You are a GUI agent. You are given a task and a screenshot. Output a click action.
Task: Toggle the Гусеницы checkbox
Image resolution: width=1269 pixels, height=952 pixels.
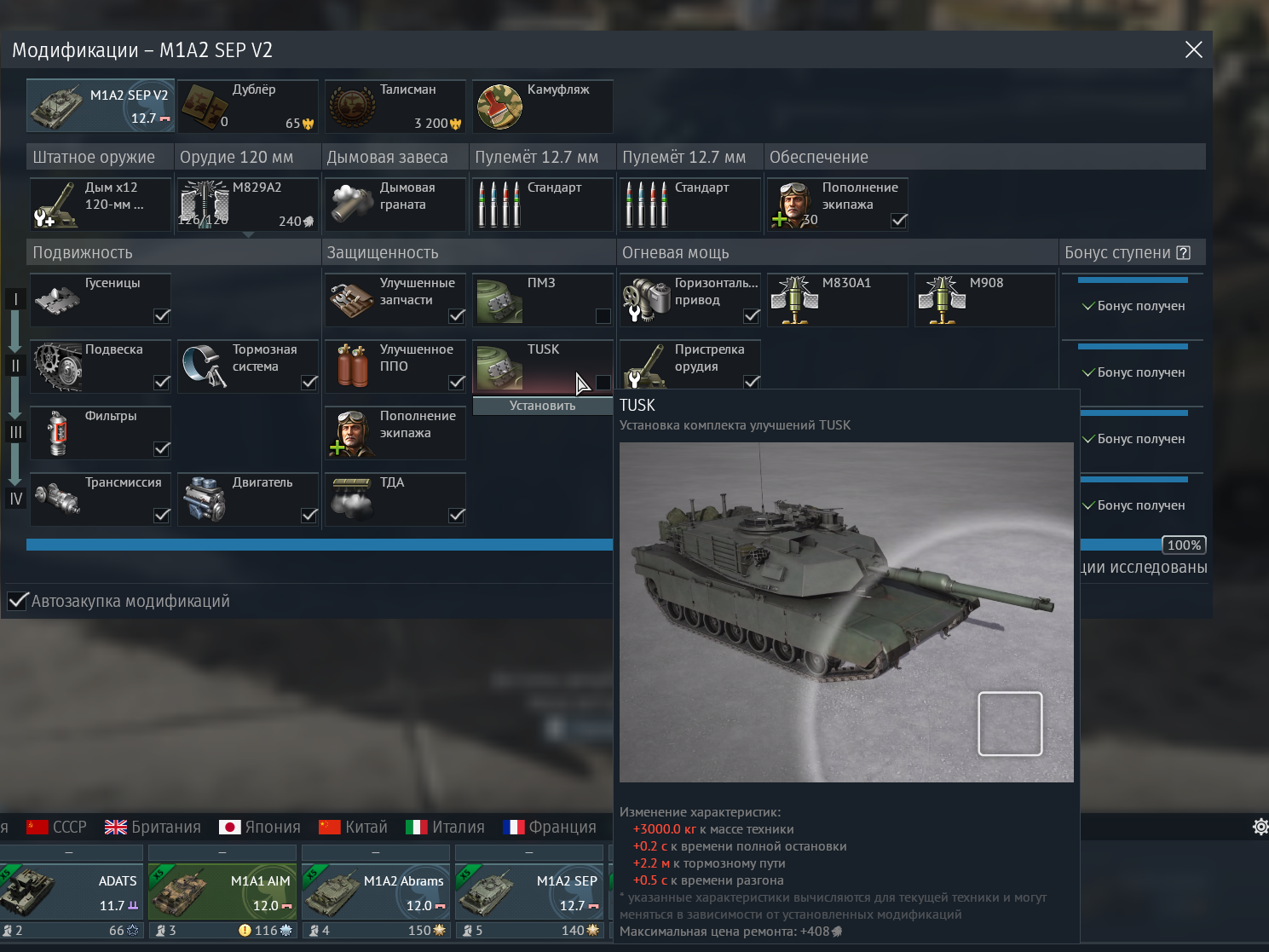[162, 316]
